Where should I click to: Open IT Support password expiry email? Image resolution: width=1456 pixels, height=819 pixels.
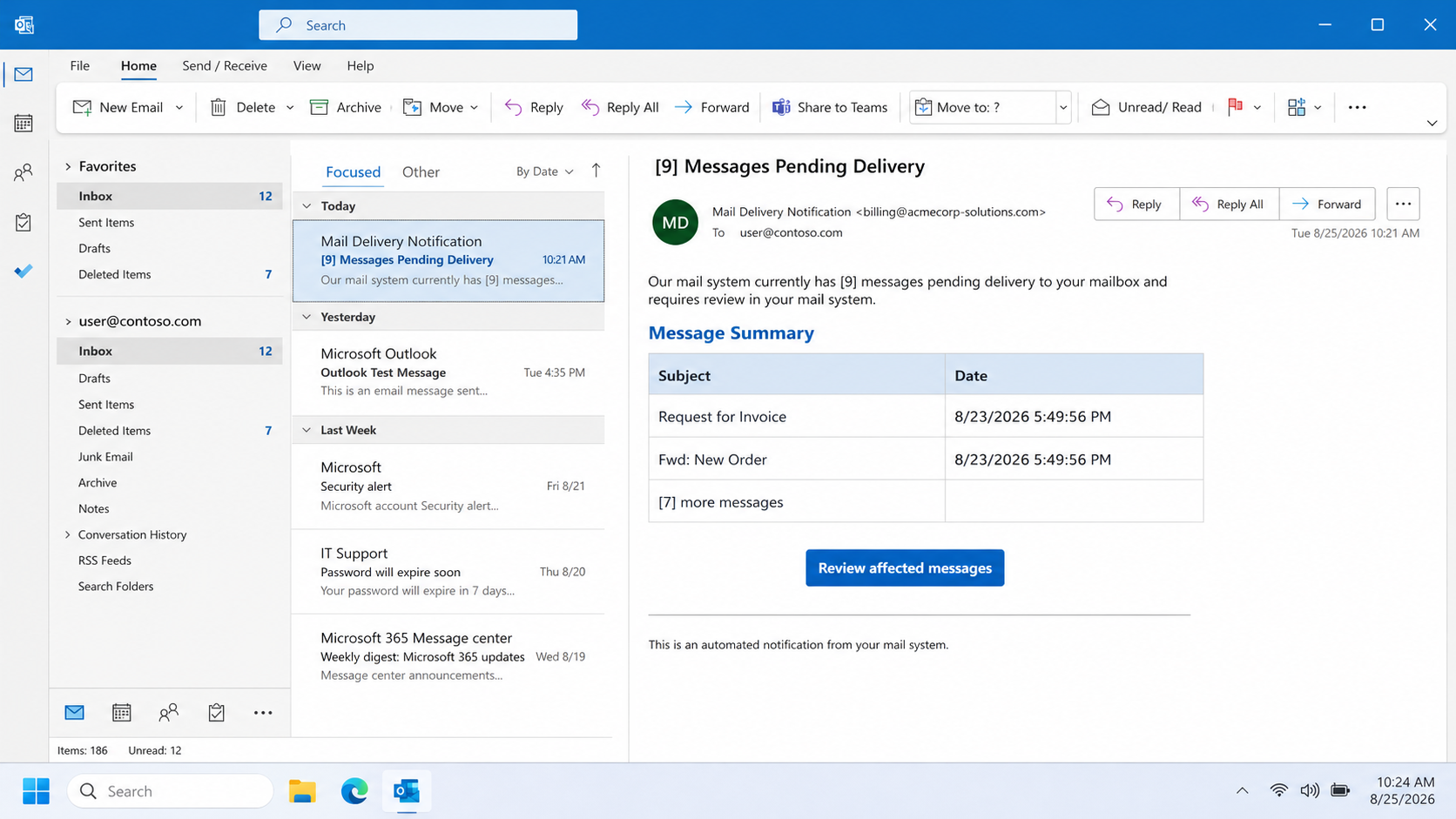coord(448,571)
